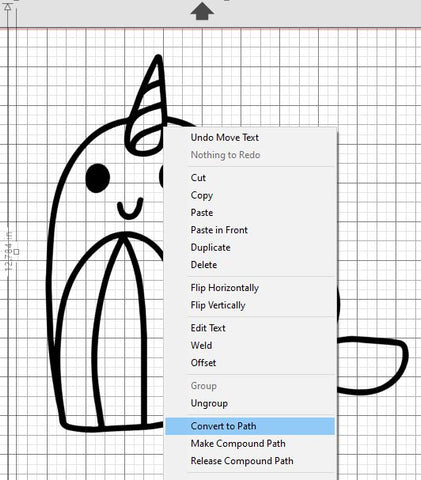Select Duplicate from the context menu

click(250, 247)
